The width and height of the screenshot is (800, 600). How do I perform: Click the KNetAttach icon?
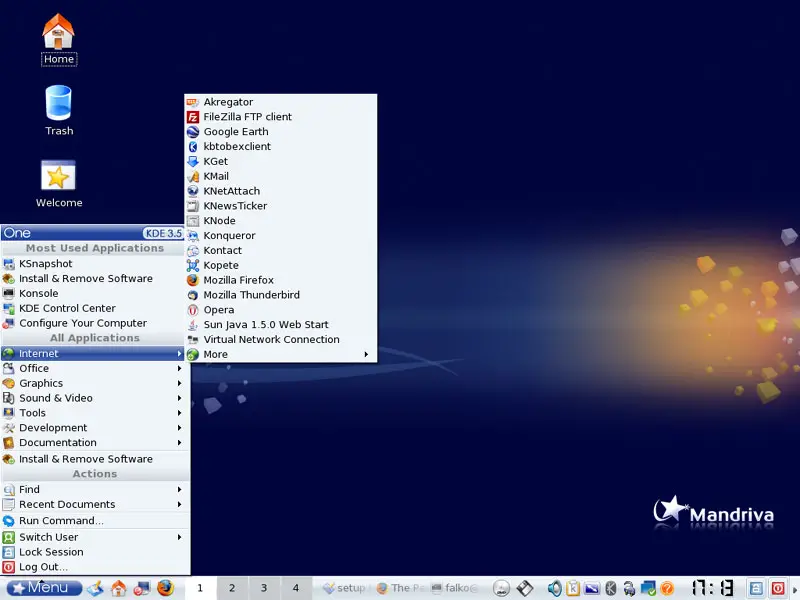click(x=193, y=191)
